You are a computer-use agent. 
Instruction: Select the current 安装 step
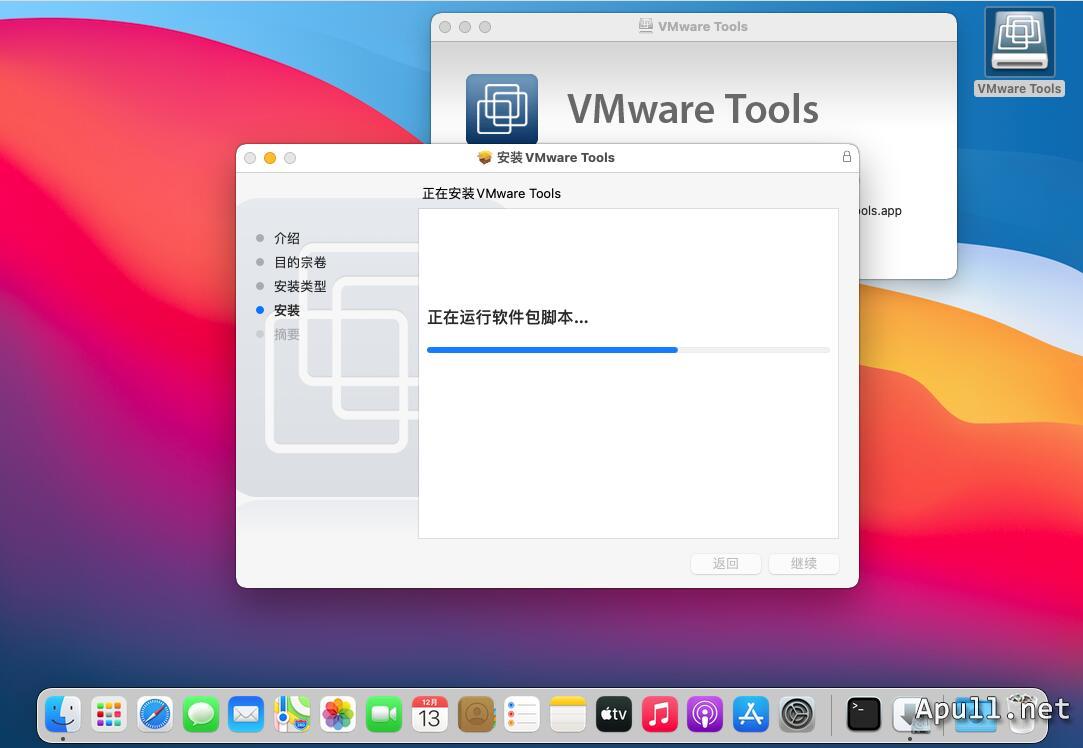tap(287, 310)
